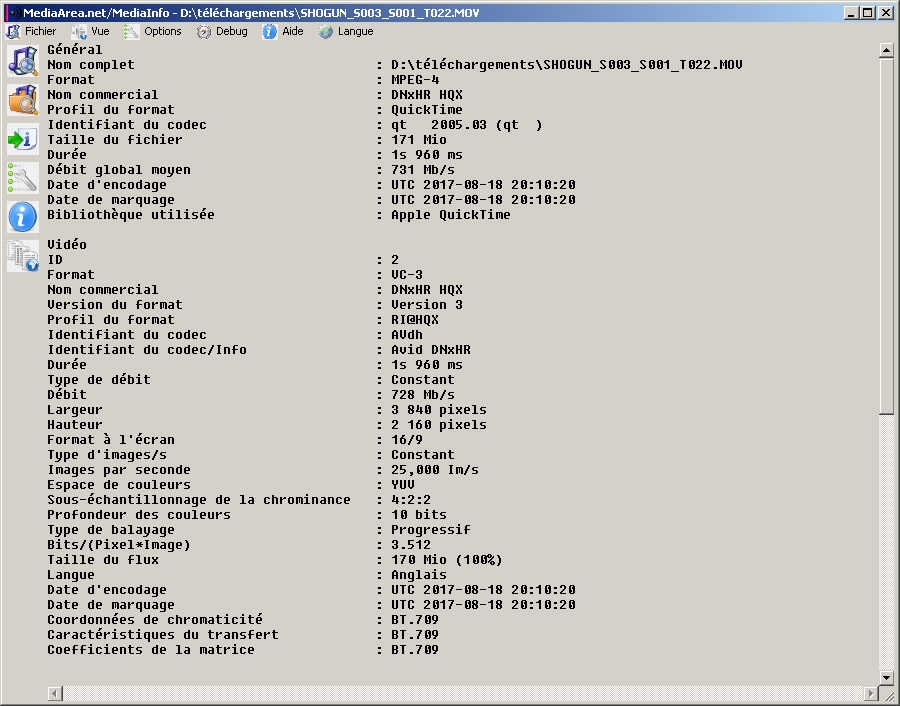Click the '16/9' aspect ratio value
Viewport: 900px width, 706px height.
[406, 440]
